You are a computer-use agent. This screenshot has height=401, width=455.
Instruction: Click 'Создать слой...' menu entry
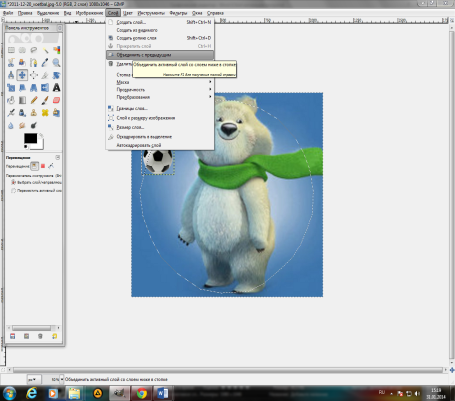(x=160, y=22)
